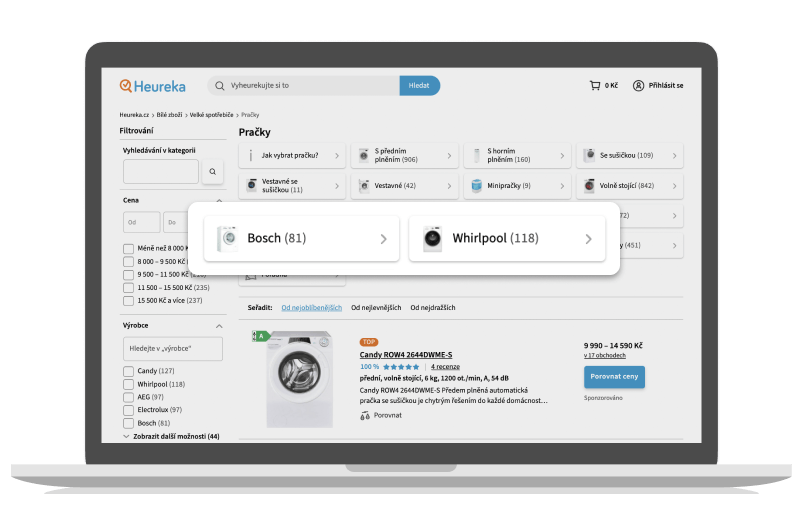Click the Whirlpool washing machine tile icon

pyautogui.click(x=432, y=239)
